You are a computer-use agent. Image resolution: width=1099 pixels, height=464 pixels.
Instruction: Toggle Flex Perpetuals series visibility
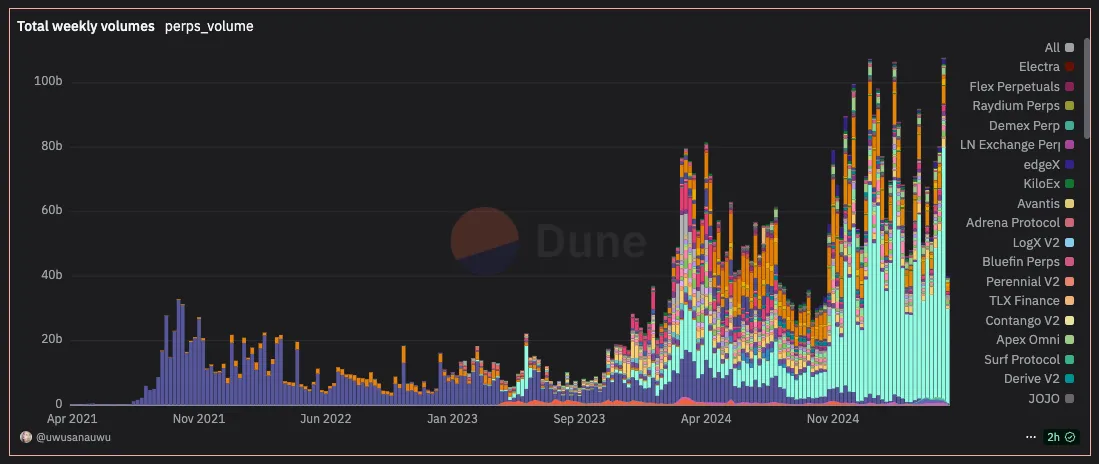point(1022,87)
